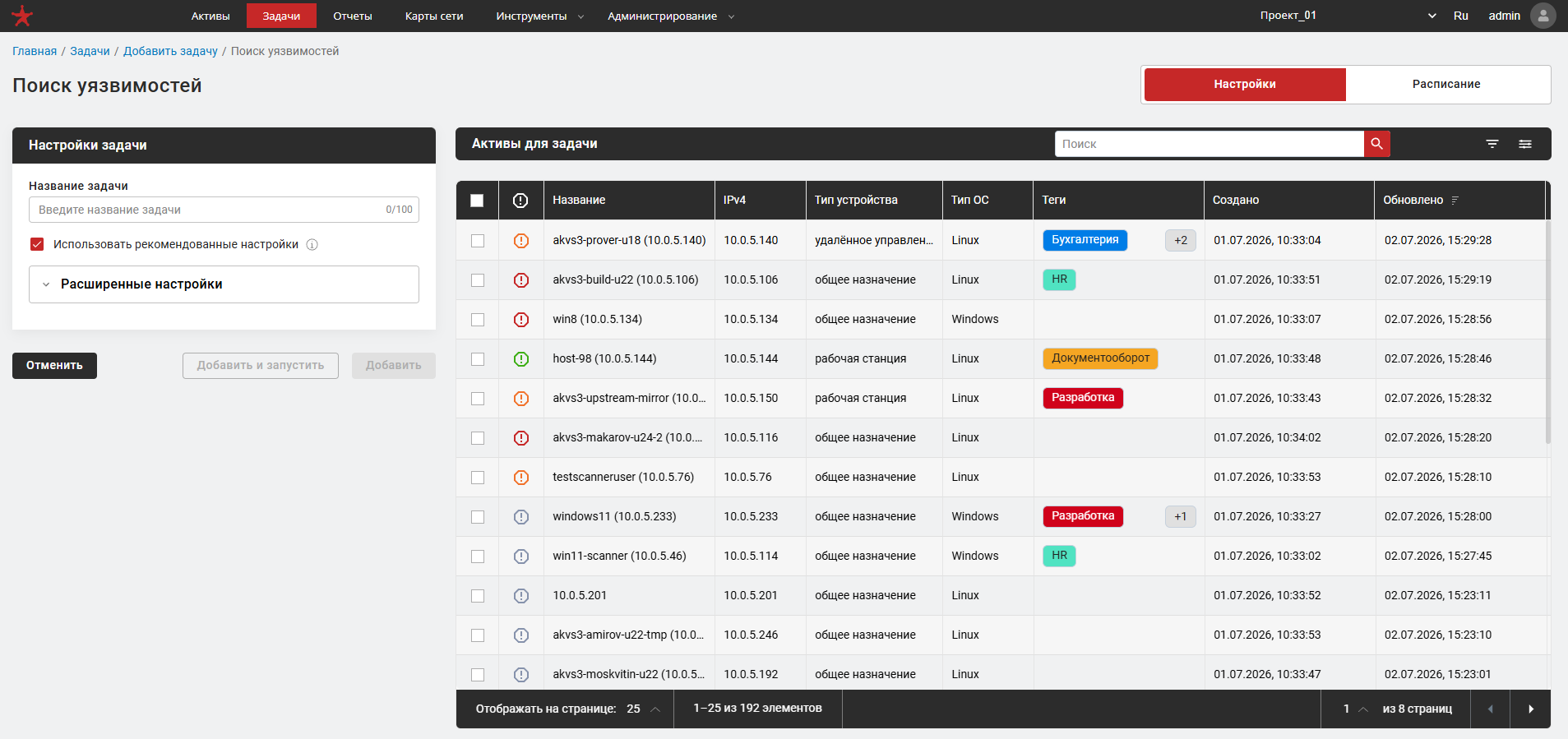Open the filter icon in the assets header
This screenshot has width=1568, height=739.
tap(1492, 144)
